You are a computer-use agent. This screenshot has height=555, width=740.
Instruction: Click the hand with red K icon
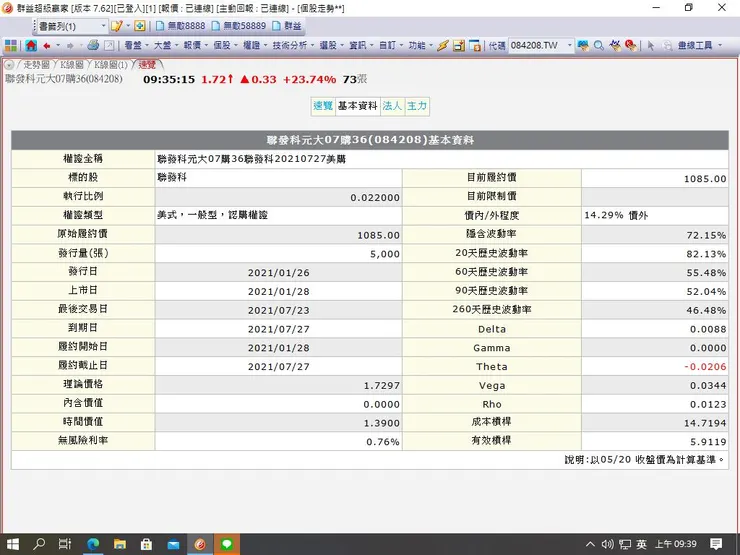tap(631, 45)
